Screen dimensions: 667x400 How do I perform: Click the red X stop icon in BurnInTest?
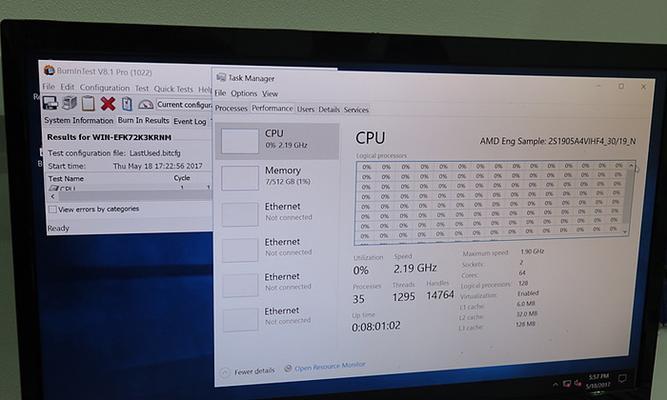(108, 103)
